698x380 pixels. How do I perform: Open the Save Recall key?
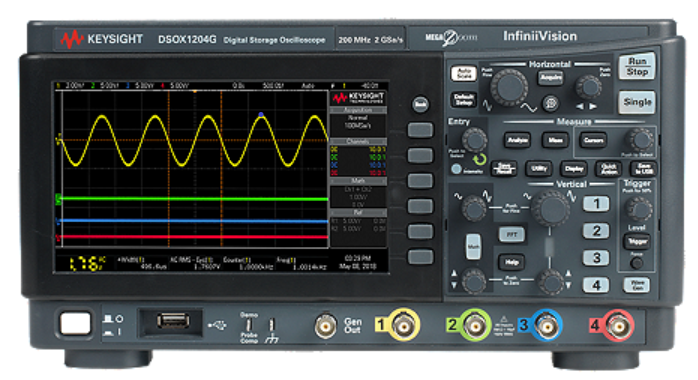[504, 168]
